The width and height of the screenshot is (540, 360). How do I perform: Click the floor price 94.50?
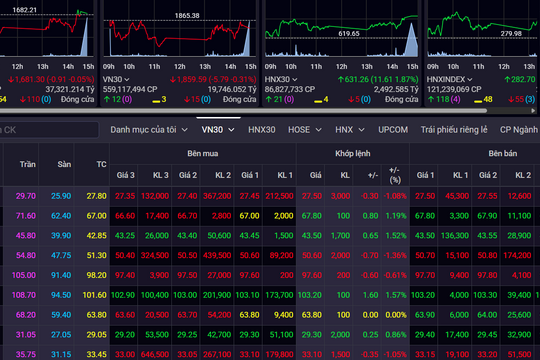tap(61, 295)
